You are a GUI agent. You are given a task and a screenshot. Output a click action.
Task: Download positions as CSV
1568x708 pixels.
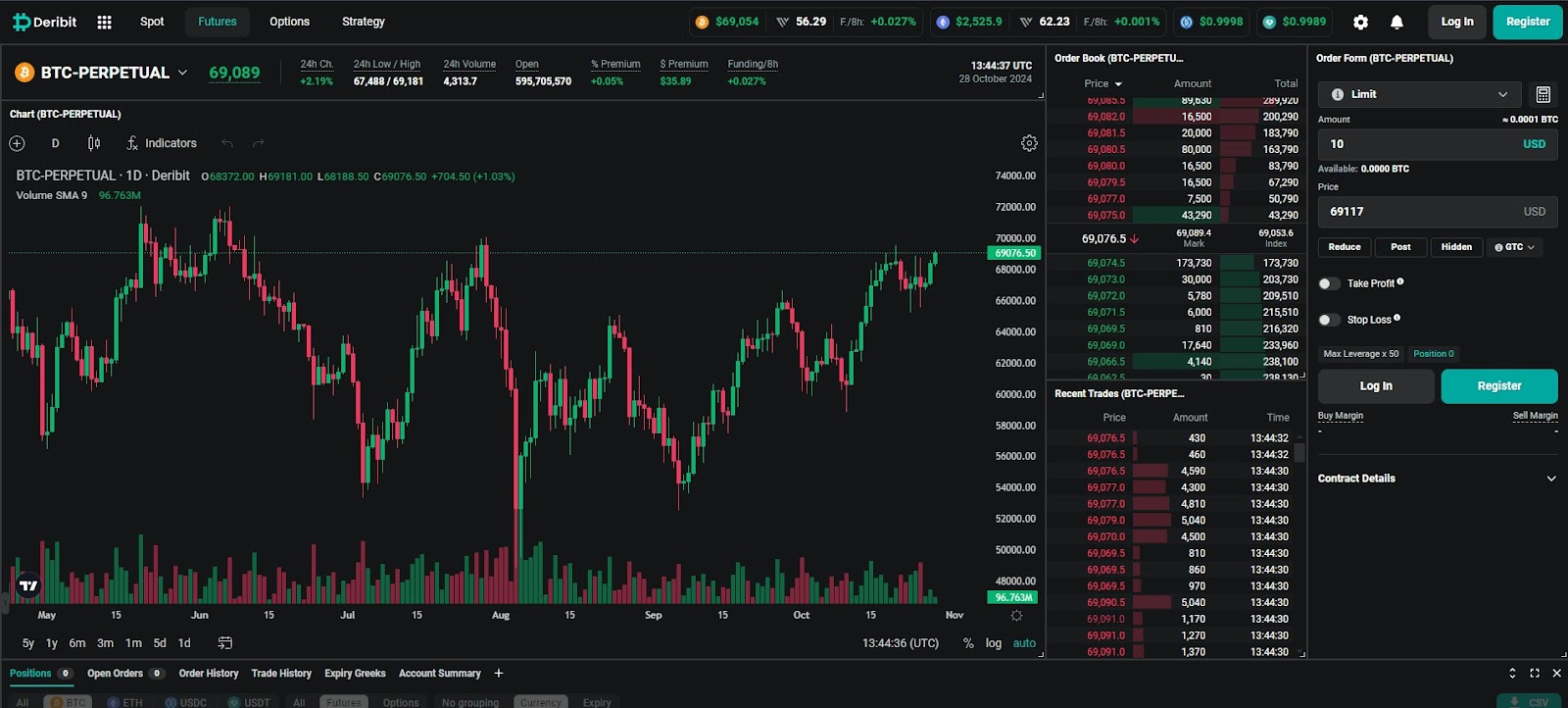(1529, 702)
